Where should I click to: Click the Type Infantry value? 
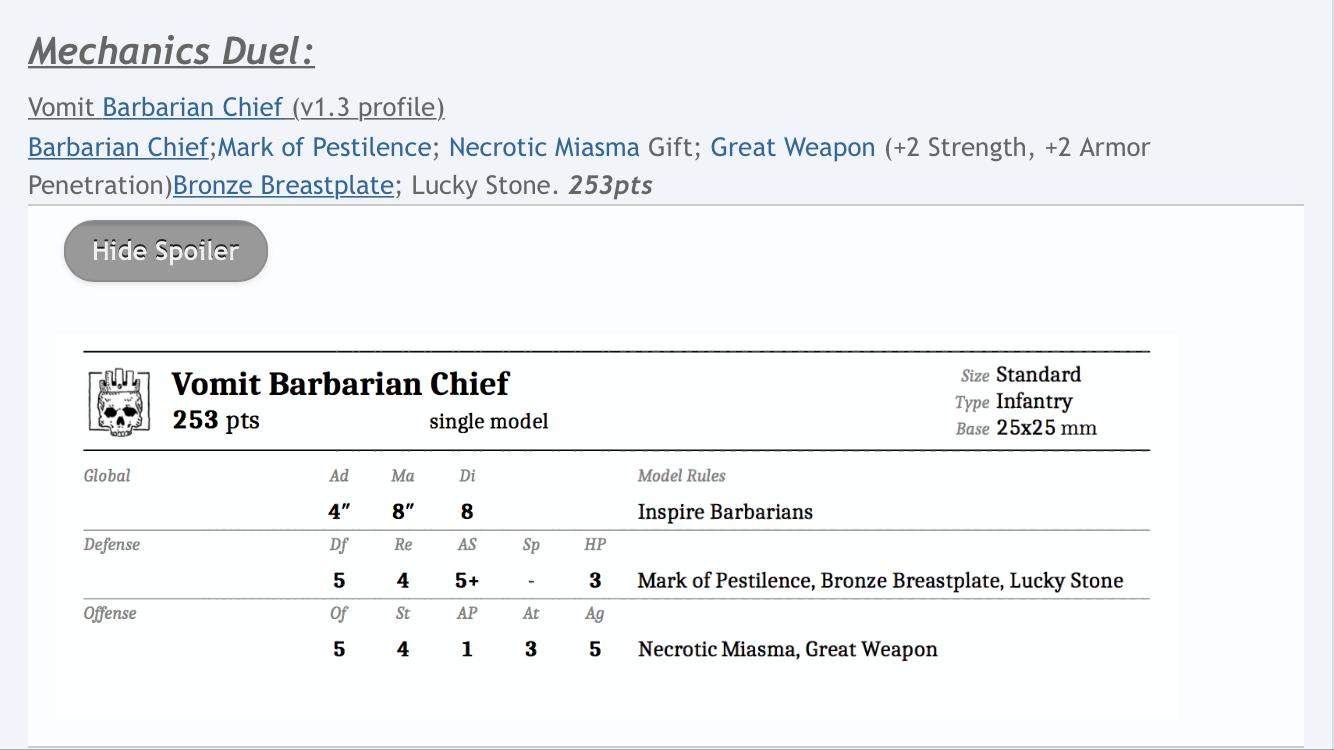[1034, 402]
